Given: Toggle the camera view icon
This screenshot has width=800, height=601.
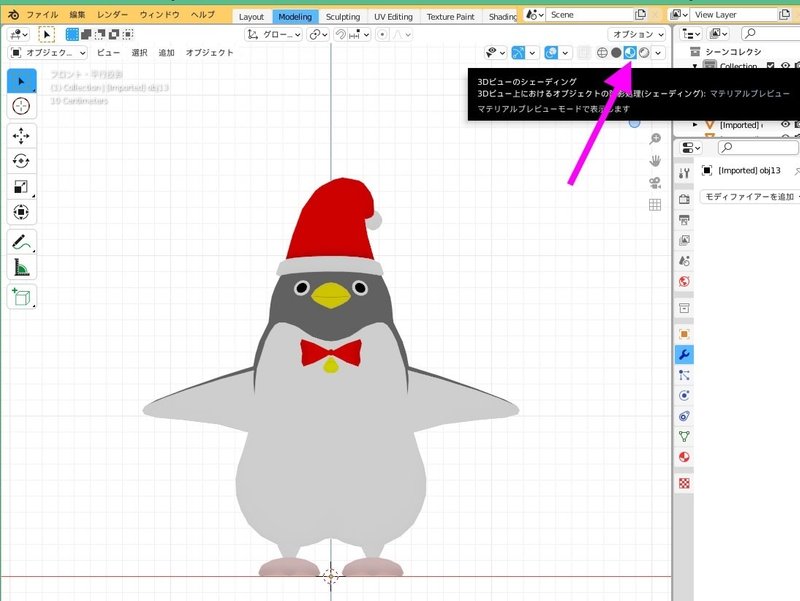Looking at the screenshot, I should click(x=655, y=183).
